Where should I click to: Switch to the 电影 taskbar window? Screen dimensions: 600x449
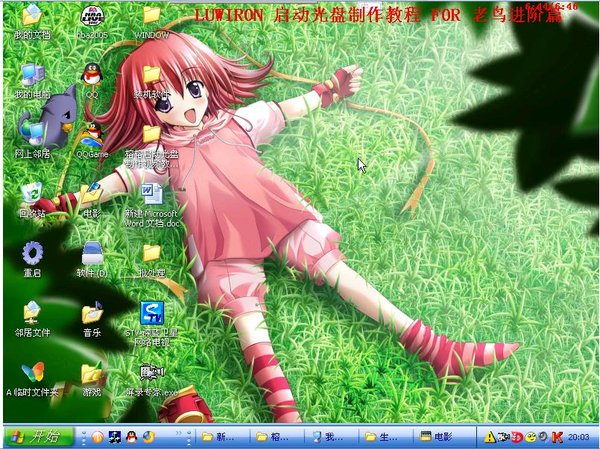click(444, 437)
